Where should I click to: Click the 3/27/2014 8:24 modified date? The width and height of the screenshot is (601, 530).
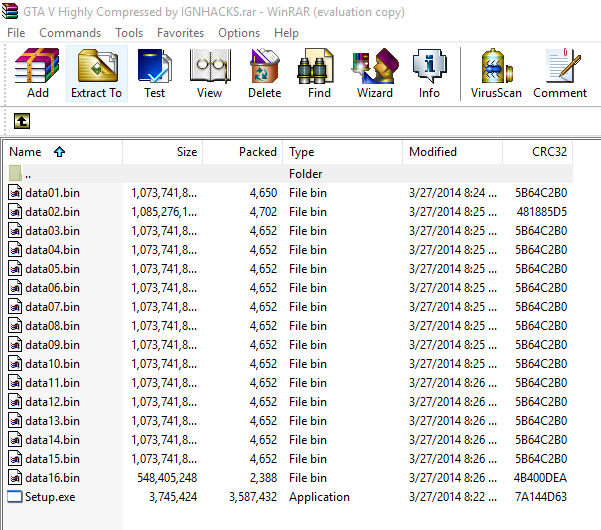[453, 192]
